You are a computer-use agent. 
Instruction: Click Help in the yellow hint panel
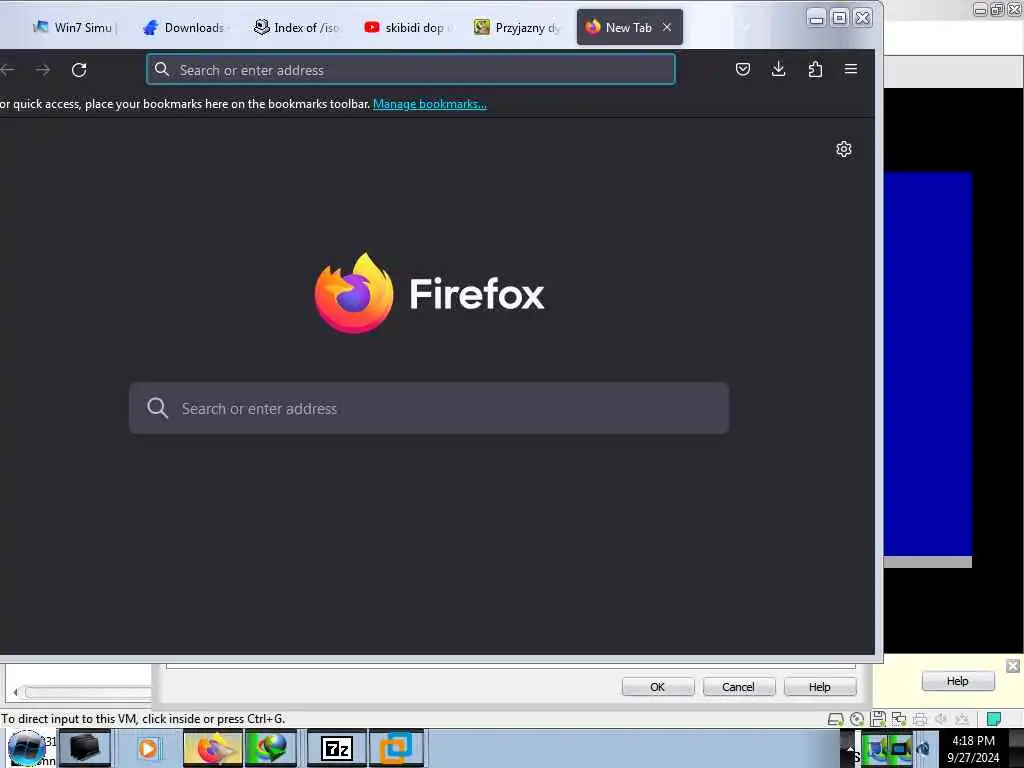coord(958,681)
